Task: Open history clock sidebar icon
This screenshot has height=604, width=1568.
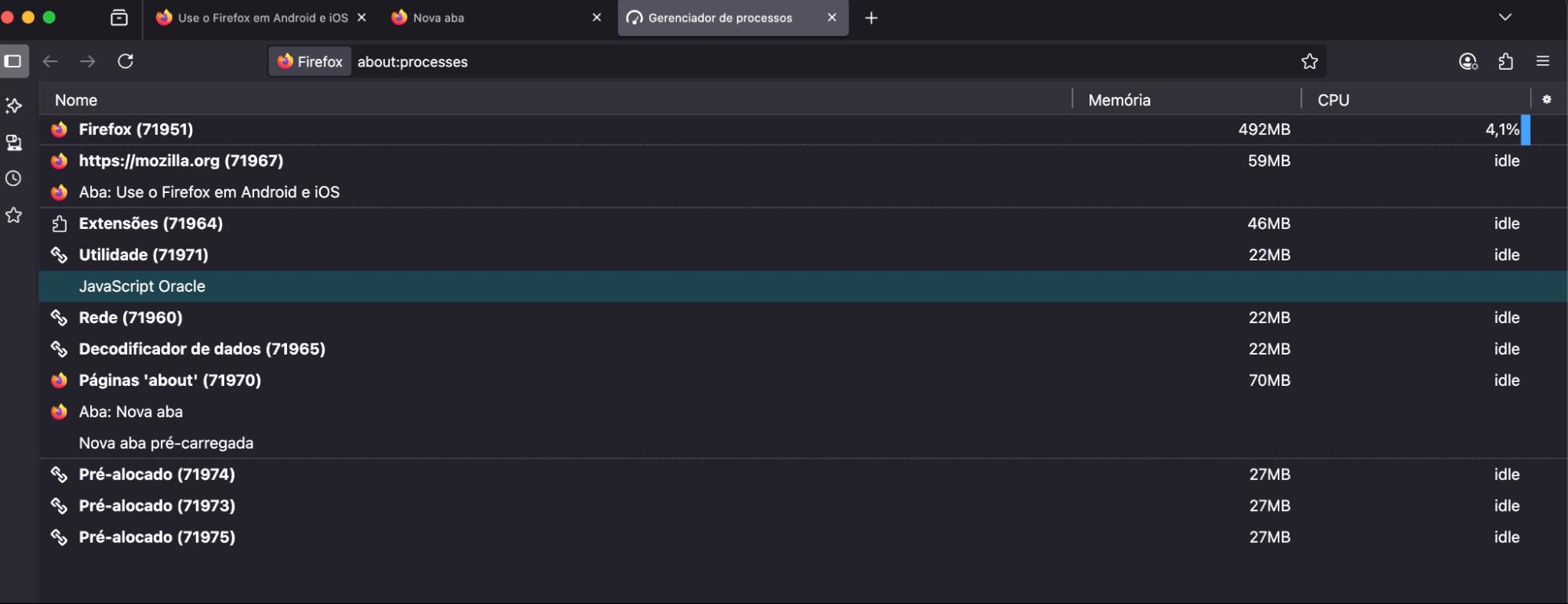Action: 13,178
